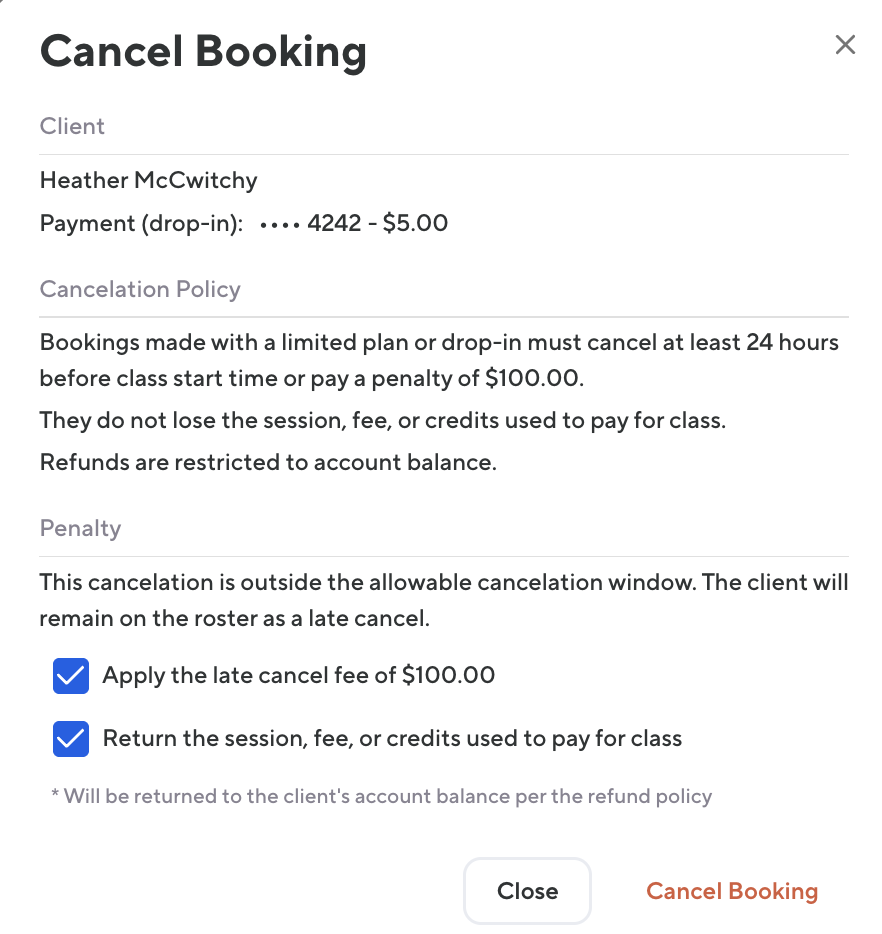
Task: Click the outside allowable cancelation window notice
Action: [443, 583]
